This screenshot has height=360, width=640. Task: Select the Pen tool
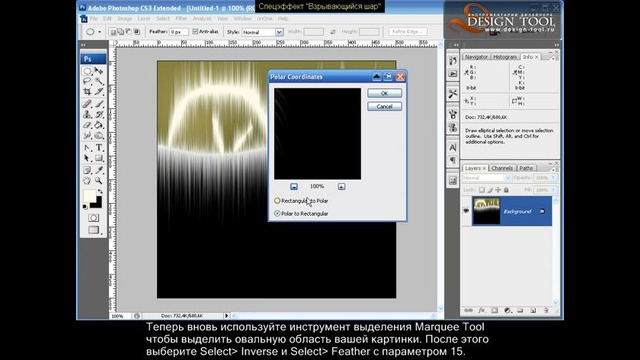pos(87,148)
